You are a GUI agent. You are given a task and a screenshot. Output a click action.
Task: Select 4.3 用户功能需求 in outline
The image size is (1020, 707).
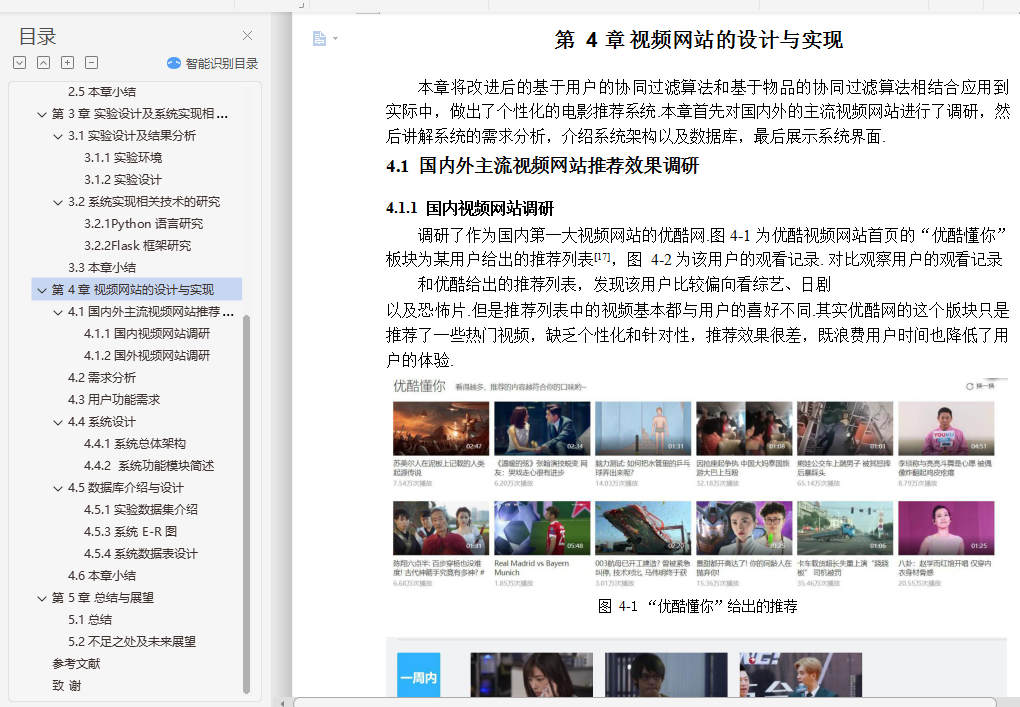click(x=114, y=400)
